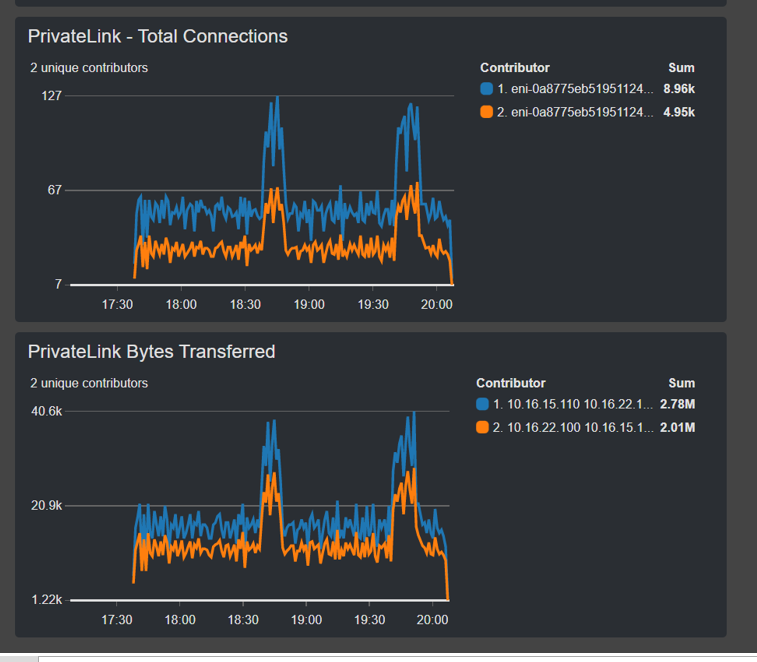Click '2 unique contributors' in Total Connections panel

(x=89, y=68)
